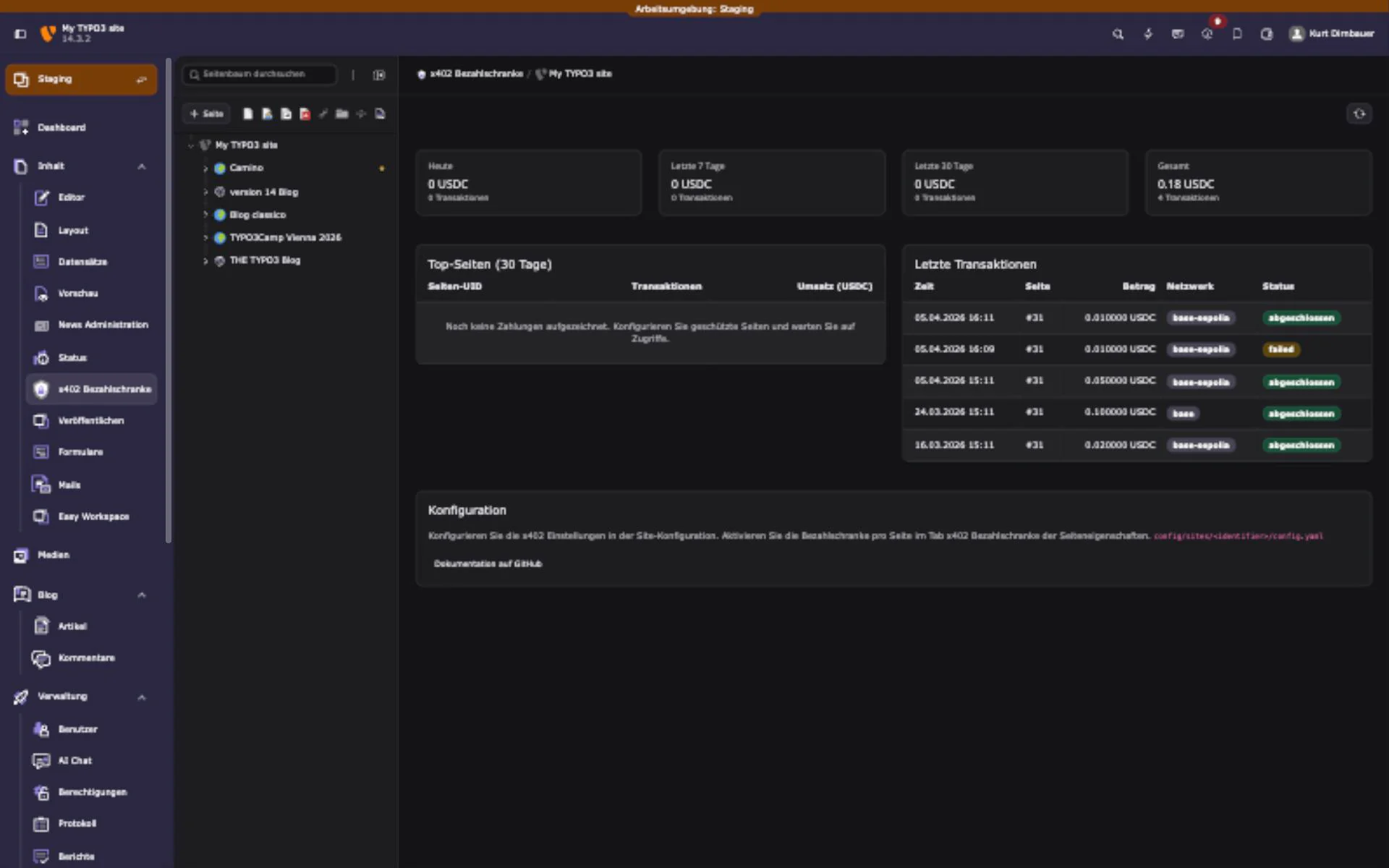Image resolution: width=1389 pixels, height=868 pixels.
Task: Click the Berichte module icon
Action: tap(41, 856)
